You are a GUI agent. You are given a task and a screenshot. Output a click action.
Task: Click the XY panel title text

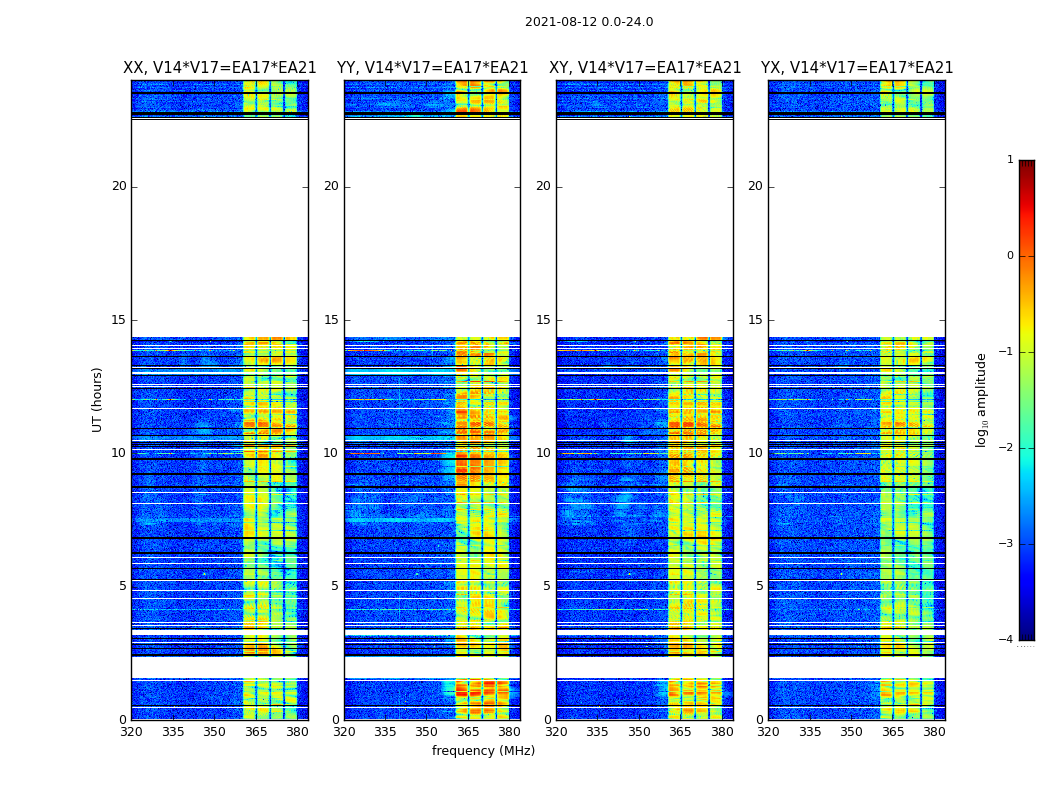pyautogui.click(x=645, y=68)
